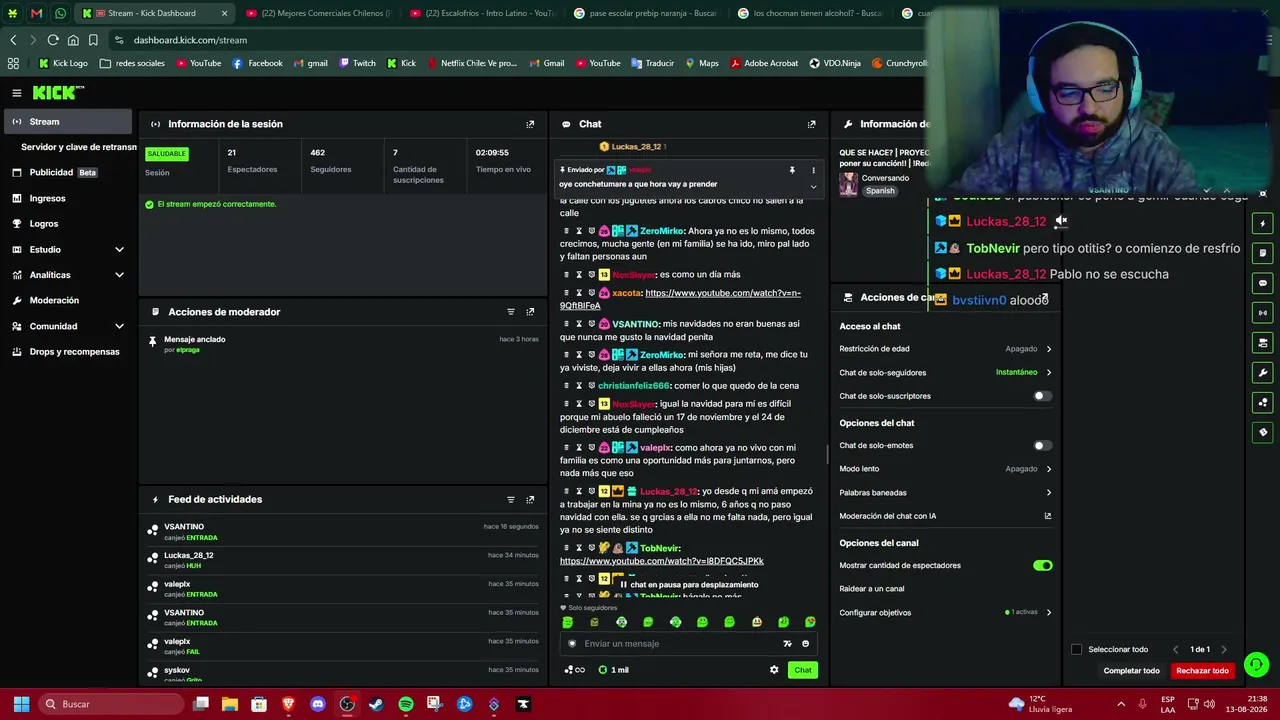This screenshot has width=1280, height=720.
Task: Open Publicidad in the left sidebar
Action: (68, 173)
